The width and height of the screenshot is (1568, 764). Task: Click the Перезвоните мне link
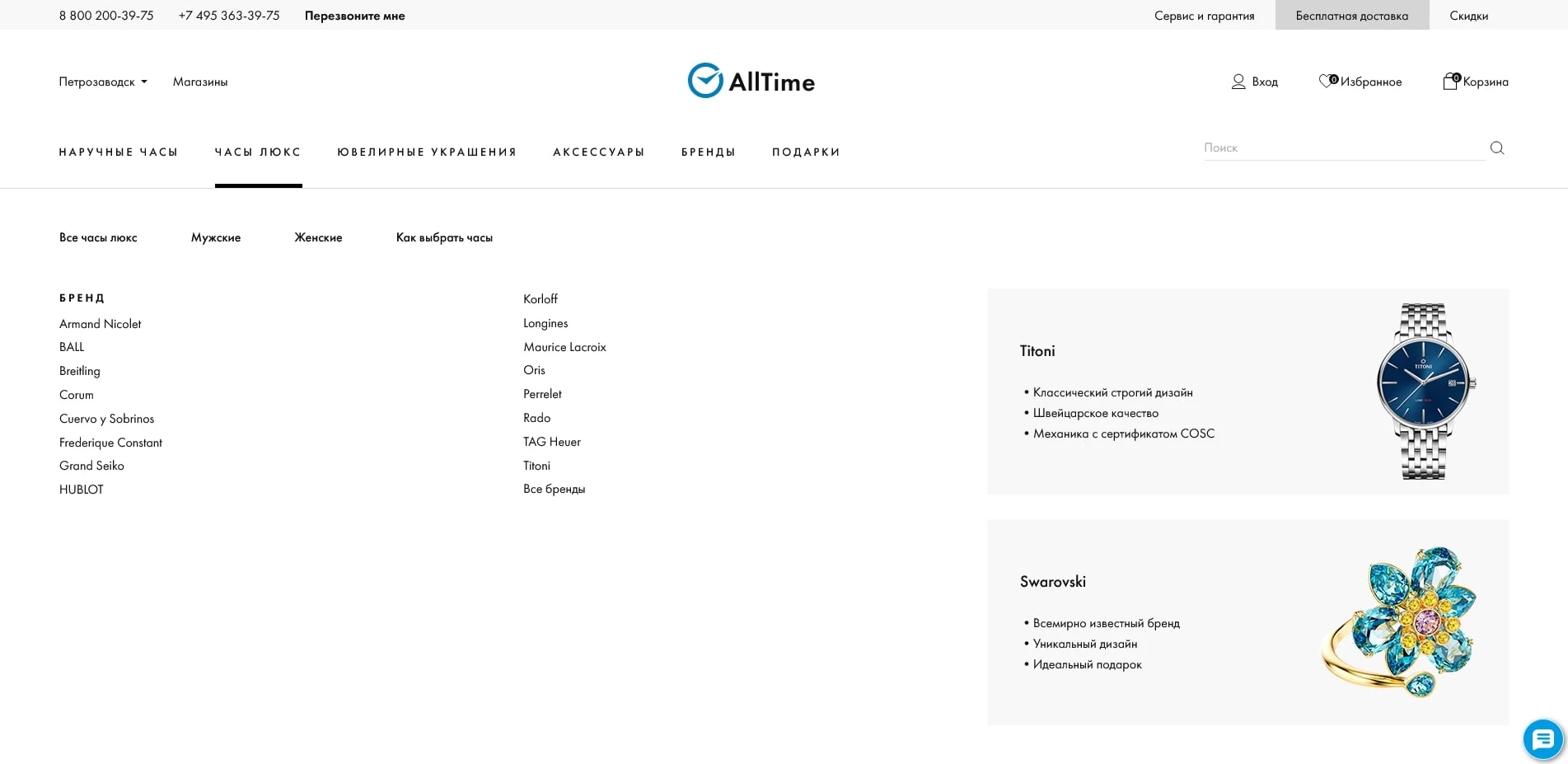354,16
